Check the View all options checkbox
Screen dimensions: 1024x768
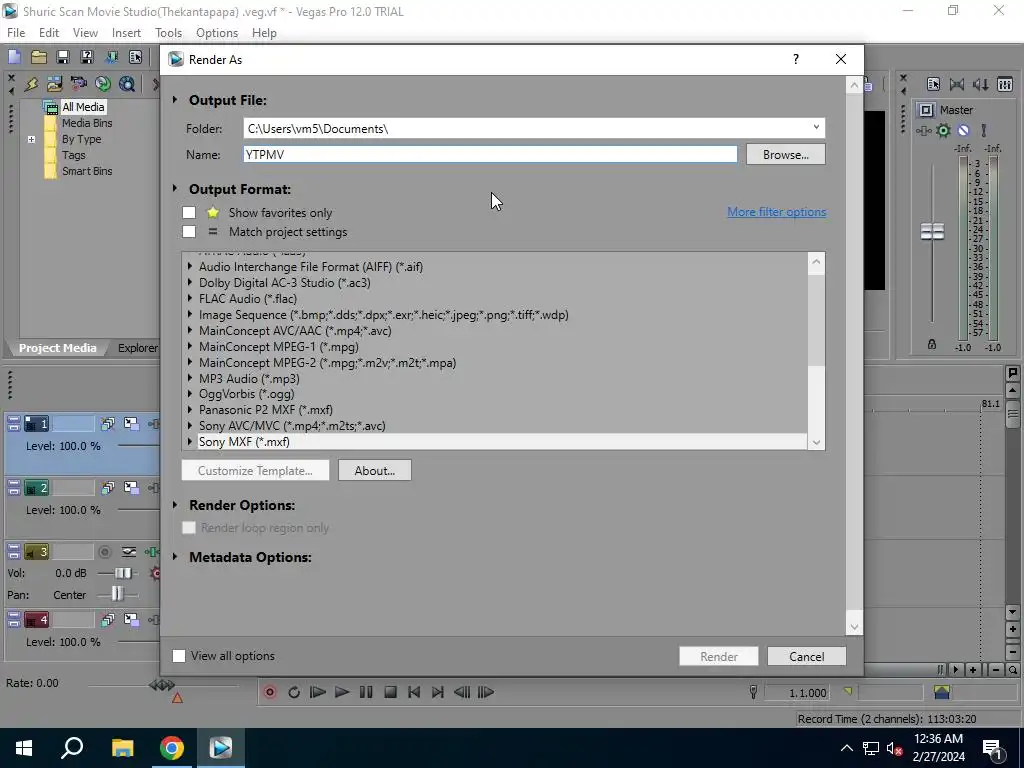pos(179,656)
